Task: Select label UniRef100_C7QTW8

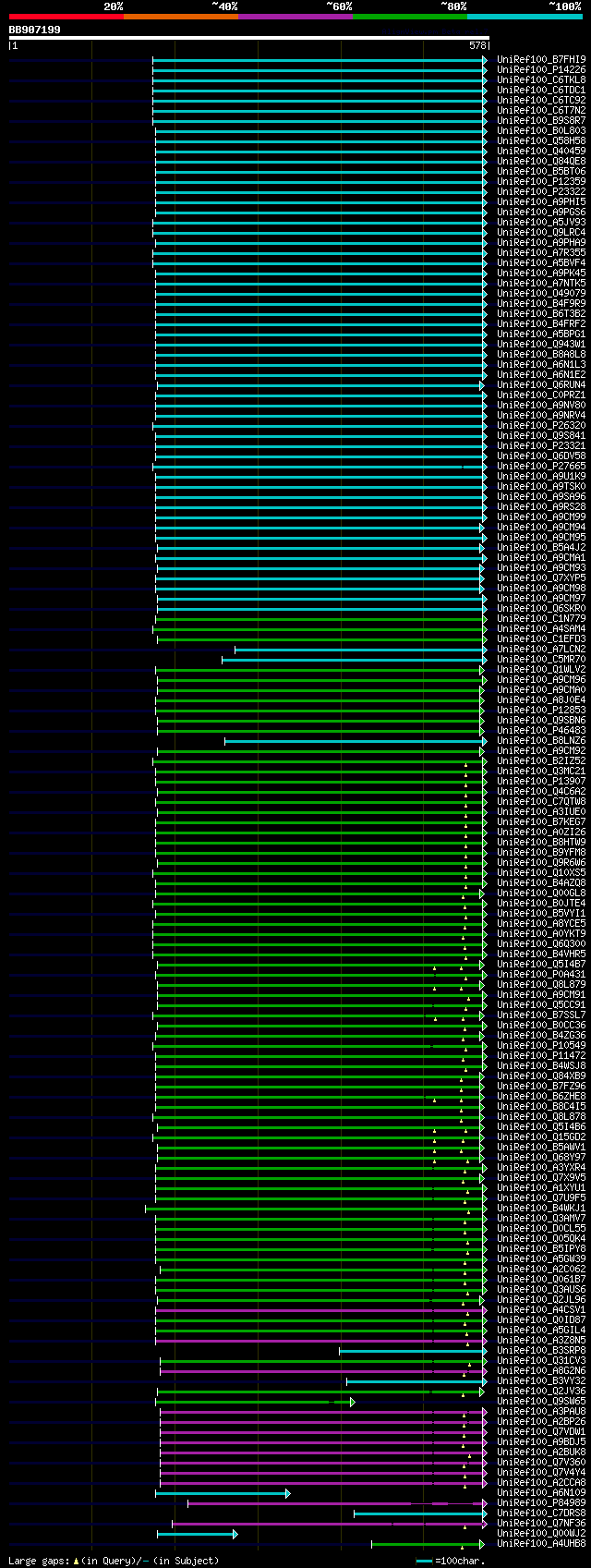Action: pos(541,801)
